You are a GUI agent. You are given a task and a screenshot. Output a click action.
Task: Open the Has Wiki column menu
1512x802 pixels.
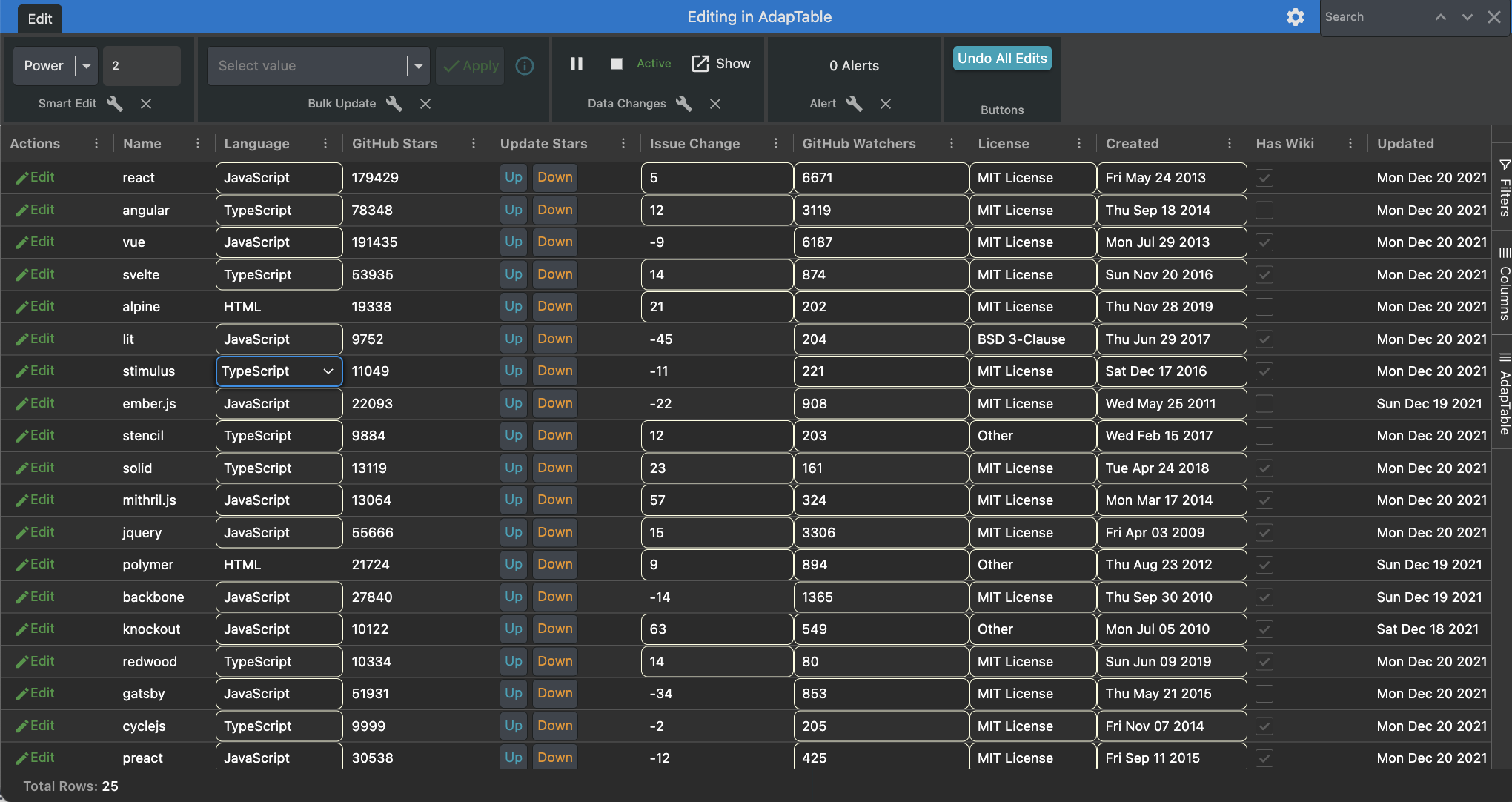click(x=1350, y=143)
